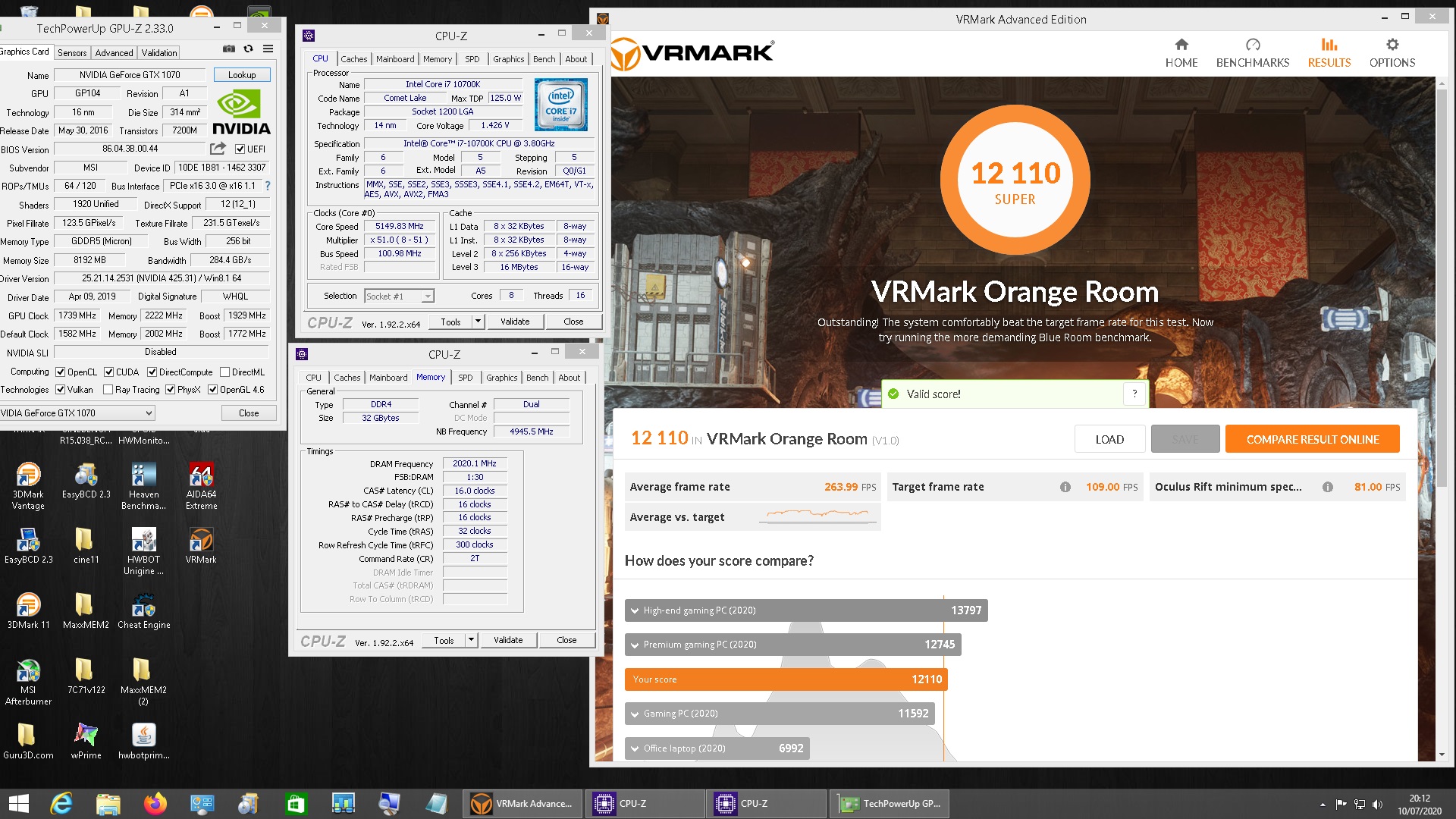Toggle DirectCompute checkbox
Image resolution: width=1456 pixels, height=819 pixels.
pos(152,372)
